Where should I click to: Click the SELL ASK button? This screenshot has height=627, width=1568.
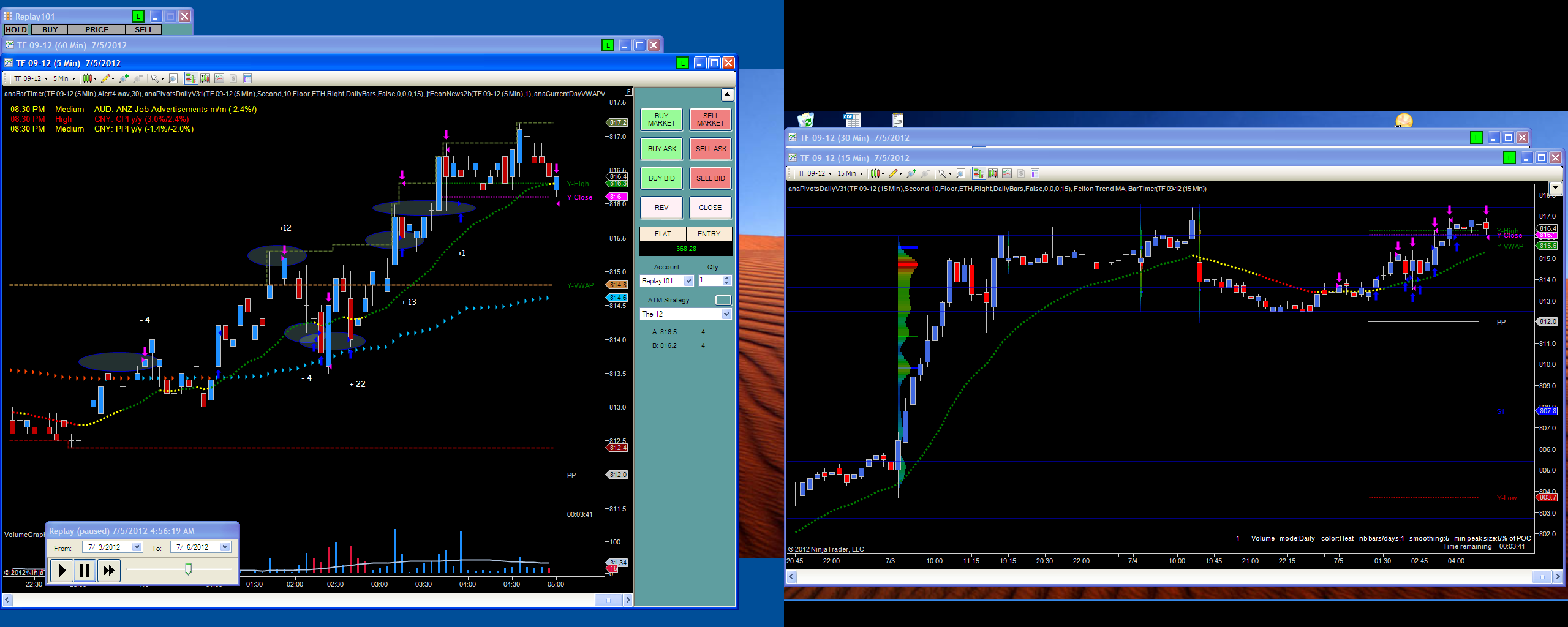click(x=710, y=149)
